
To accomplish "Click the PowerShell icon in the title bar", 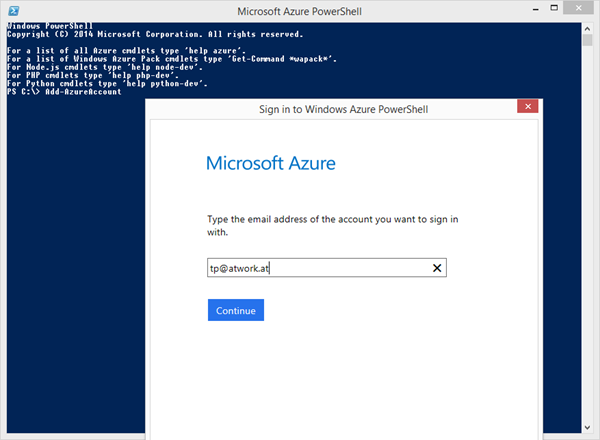I will [16, 12].
